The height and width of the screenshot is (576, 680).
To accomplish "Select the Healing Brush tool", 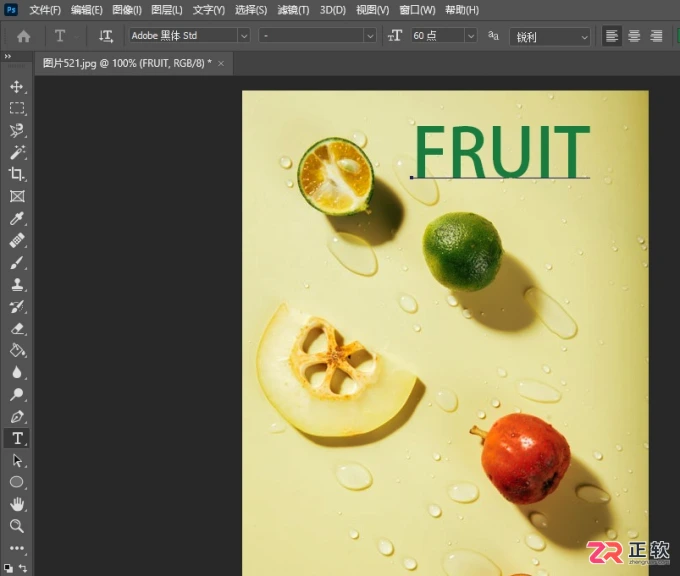I will pos(17,240).
